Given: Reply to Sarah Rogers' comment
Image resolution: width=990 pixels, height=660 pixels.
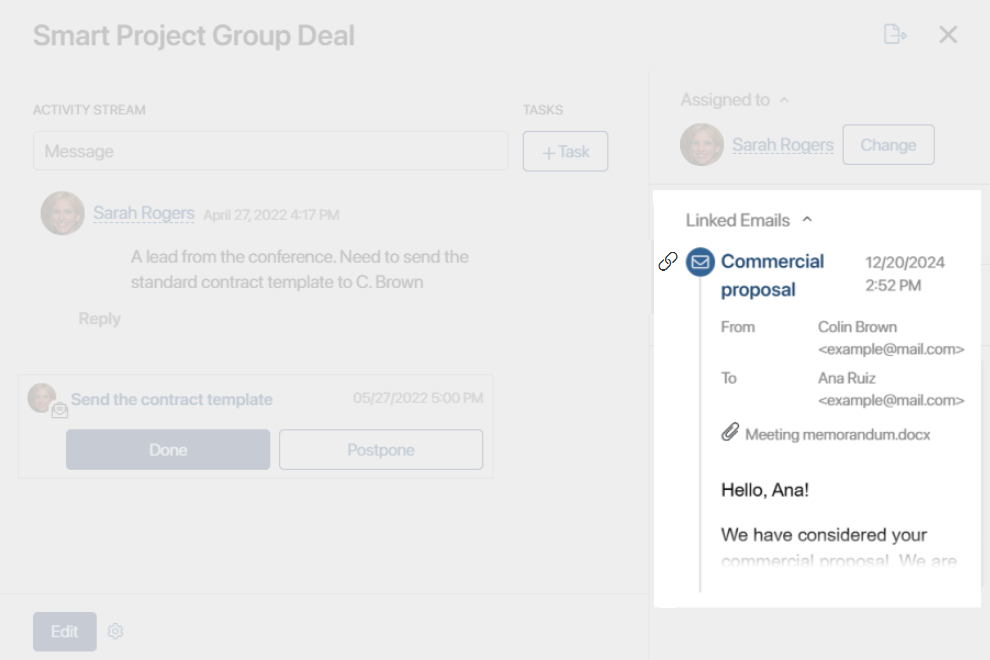Looking at the screenshot, I should 99,319.
